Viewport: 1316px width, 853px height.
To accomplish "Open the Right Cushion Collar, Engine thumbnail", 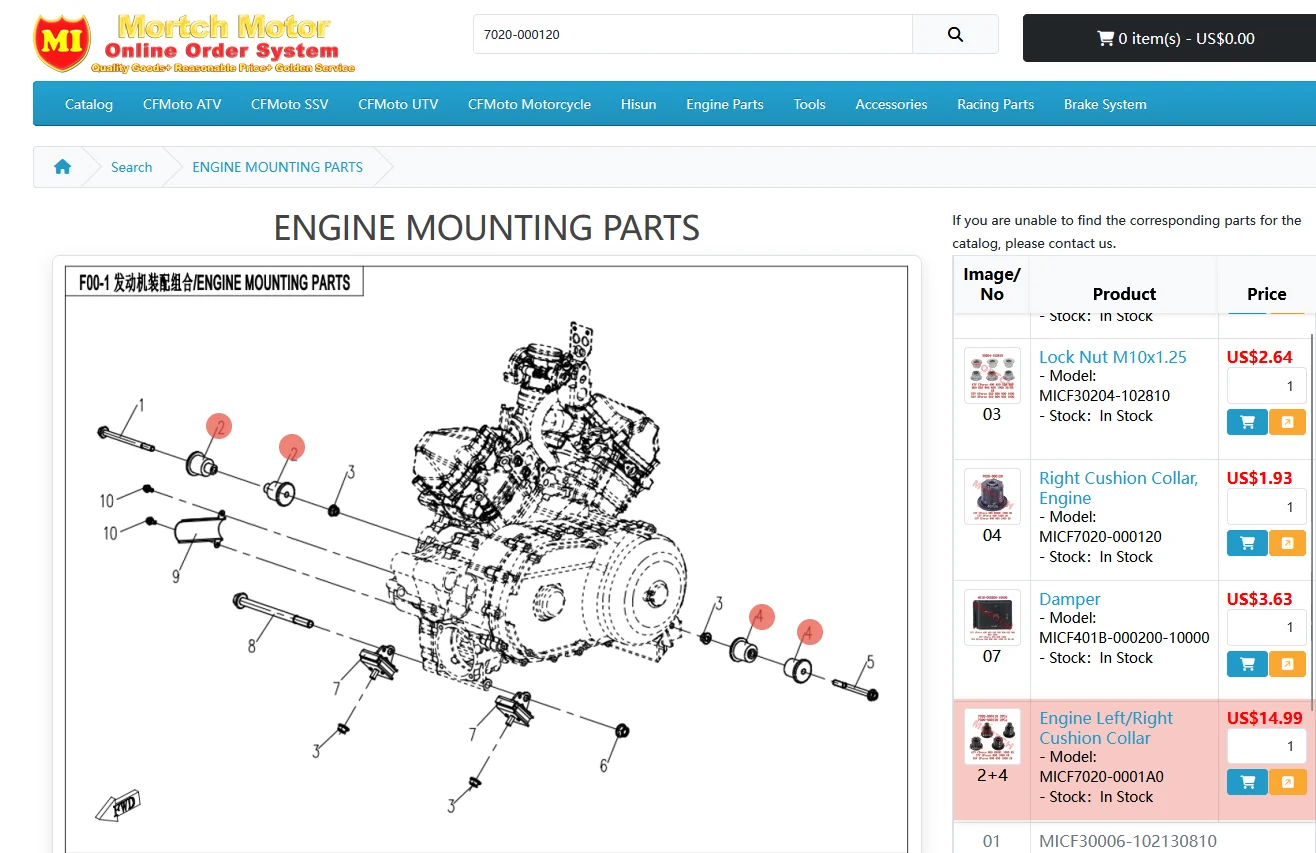I will click(992, 496).
